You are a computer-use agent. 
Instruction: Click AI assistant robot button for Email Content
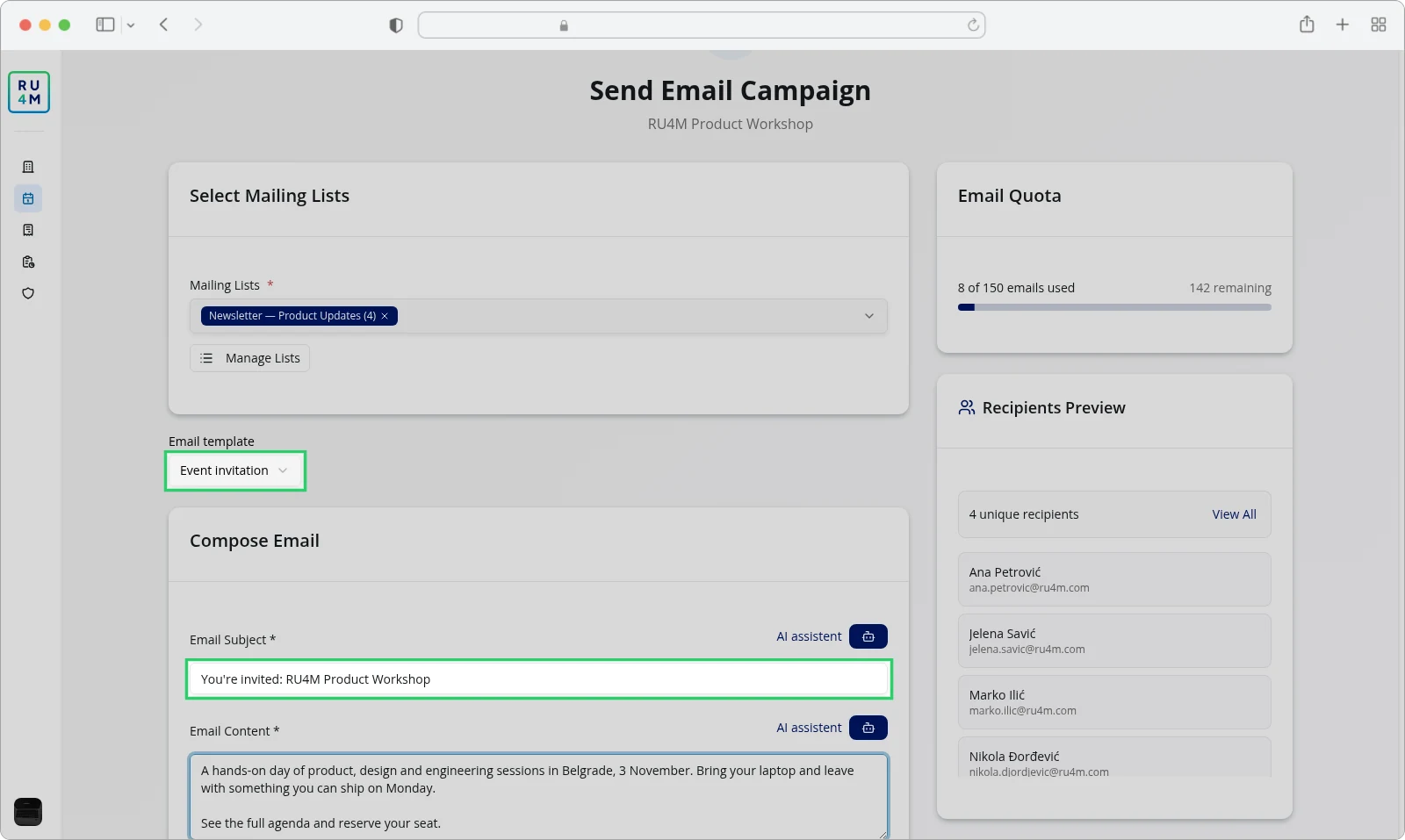(868, 728)
